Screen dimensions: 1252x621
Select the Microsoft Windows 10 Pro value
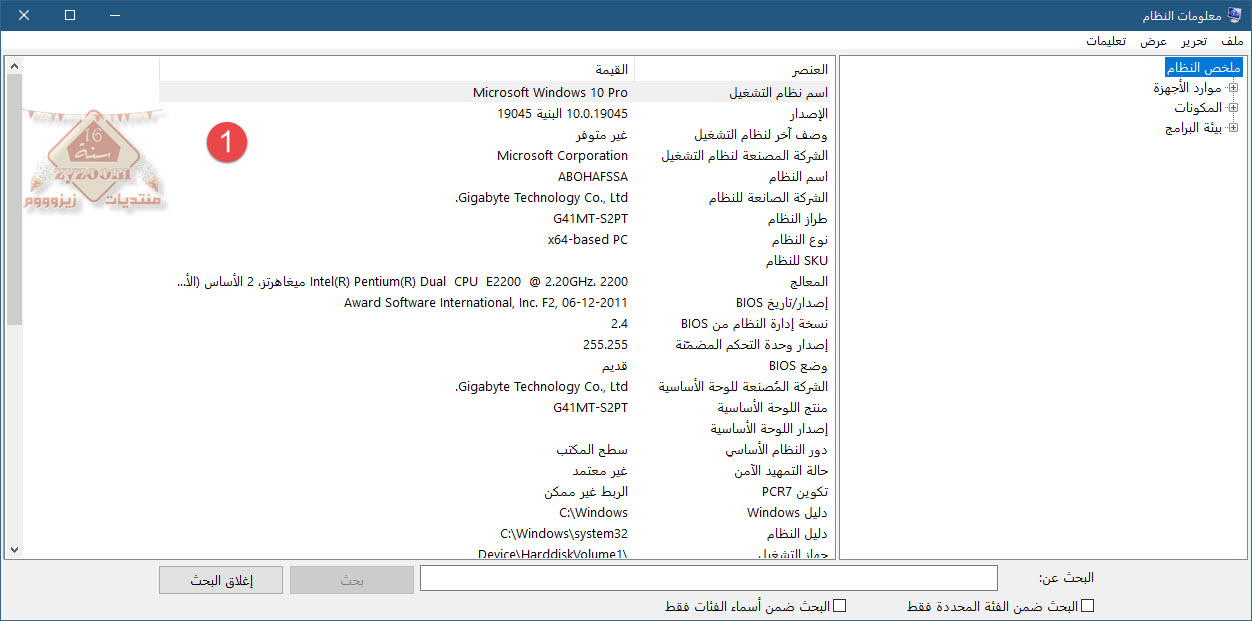point(550,92)
